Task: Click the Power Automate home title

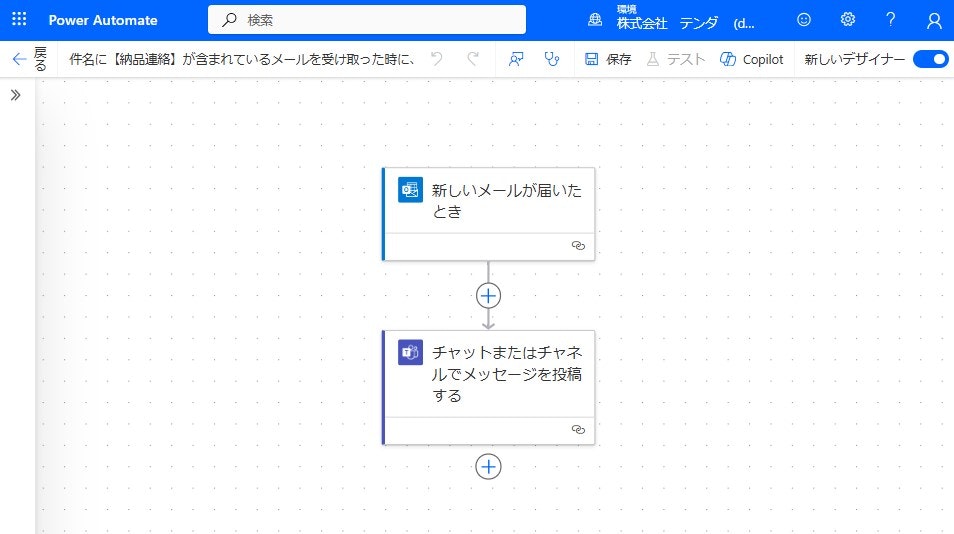Action: click(103, 20)
